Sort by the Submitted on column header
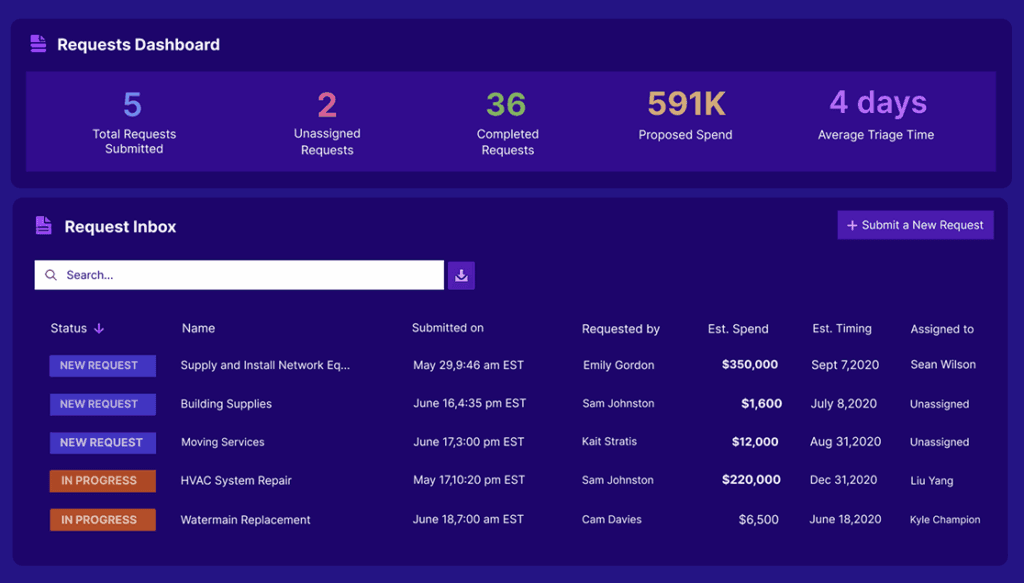 click(447, 328)
